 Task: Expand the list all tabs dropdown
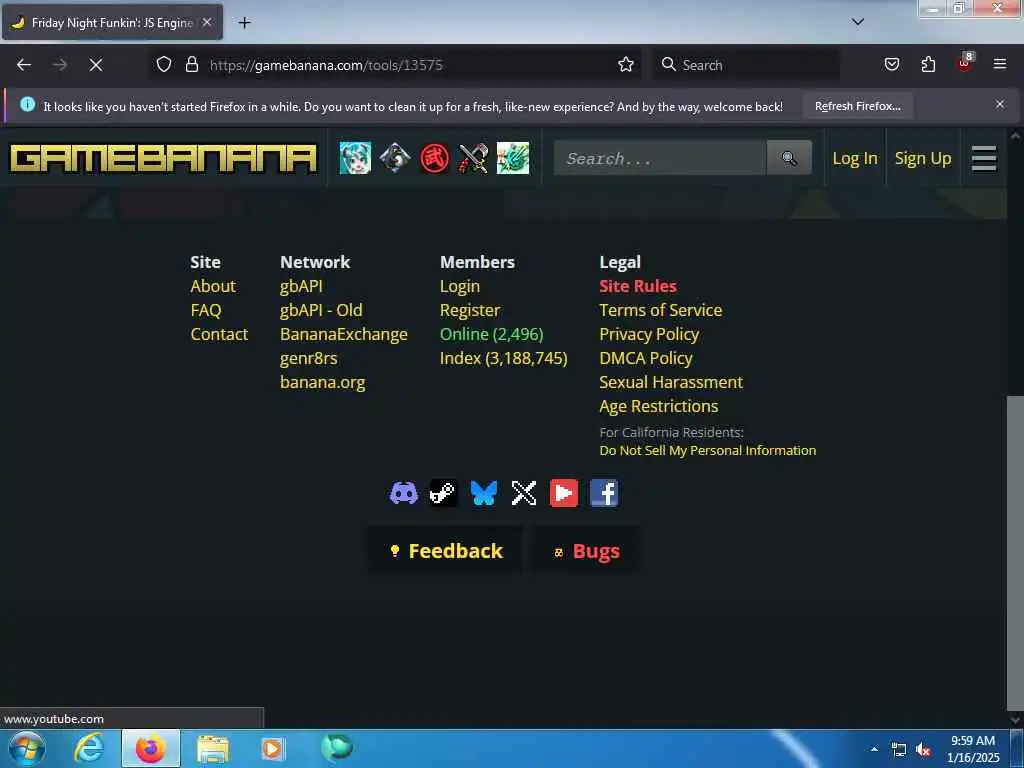(x=858, y=22)
